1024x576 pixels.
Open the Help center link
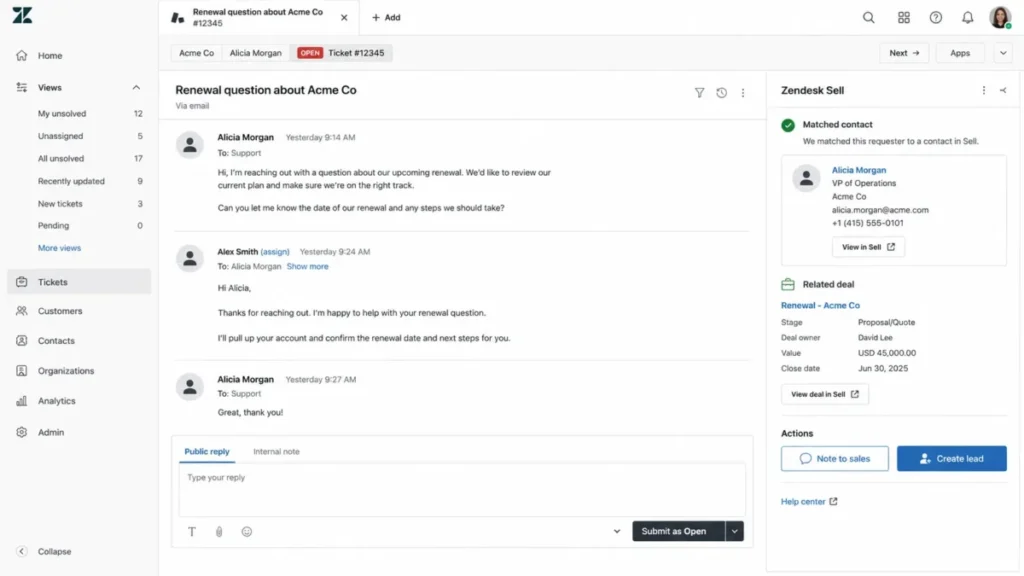click(x=809, y=502)
